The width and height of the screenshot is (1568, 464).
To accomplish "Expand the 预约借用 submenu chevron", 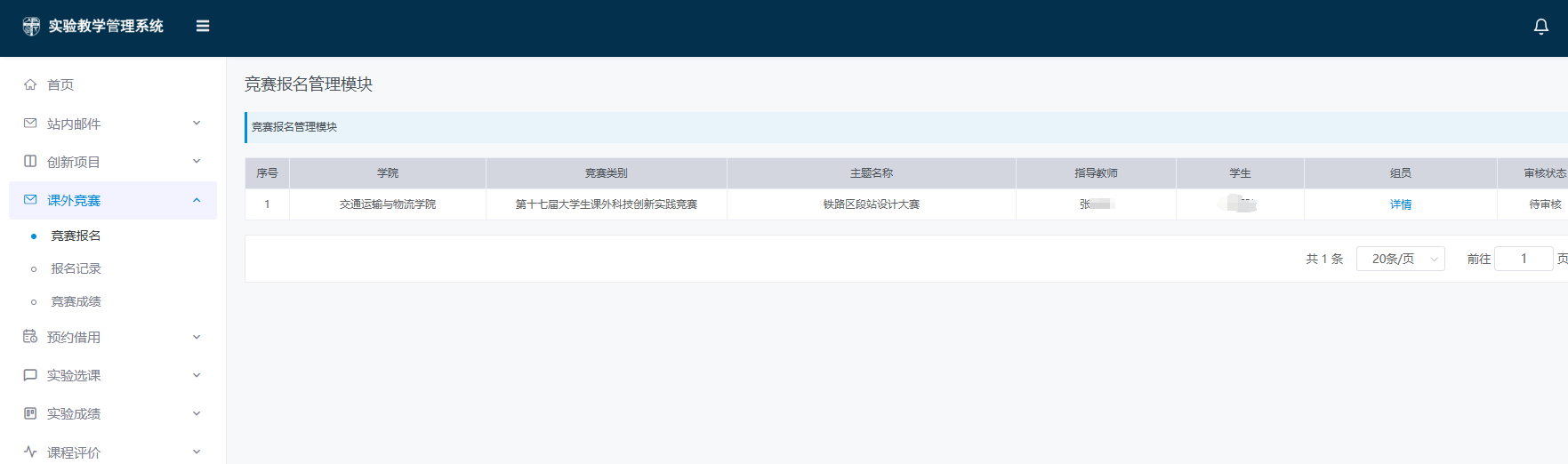I will 197,337.
